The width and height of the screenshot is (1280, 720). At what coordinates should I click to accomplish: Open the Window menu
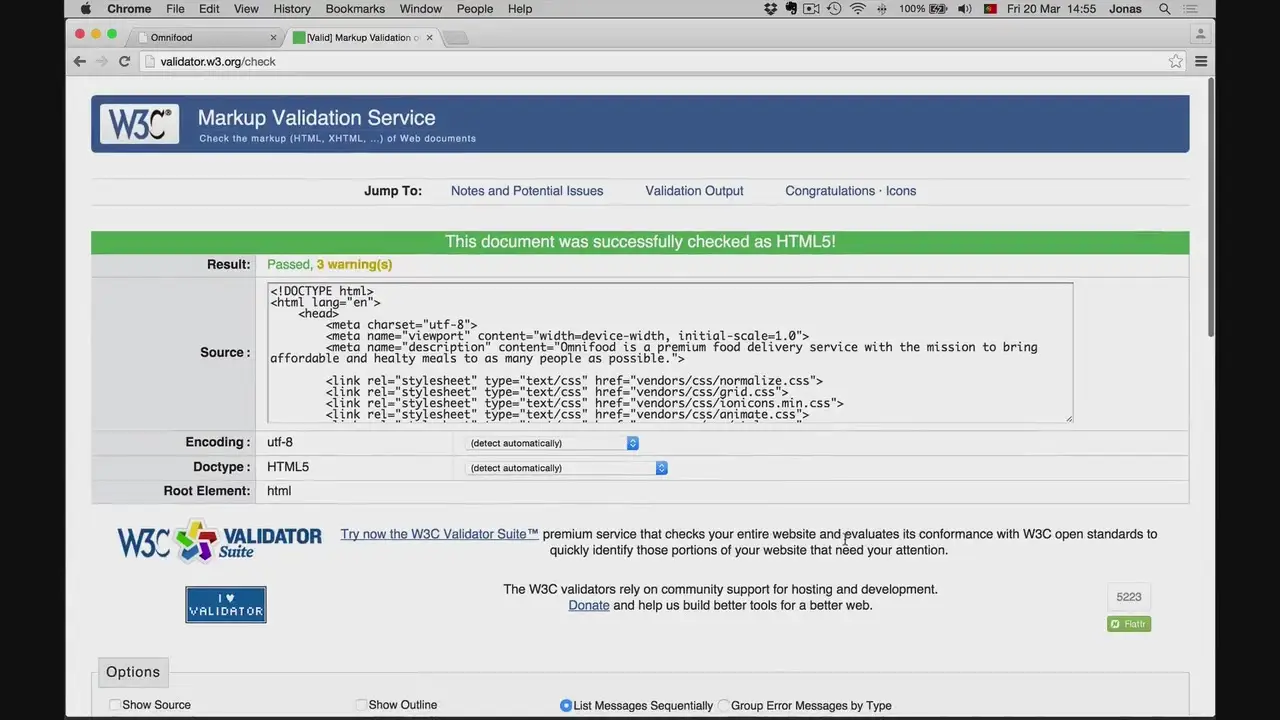tap(421, 9)
